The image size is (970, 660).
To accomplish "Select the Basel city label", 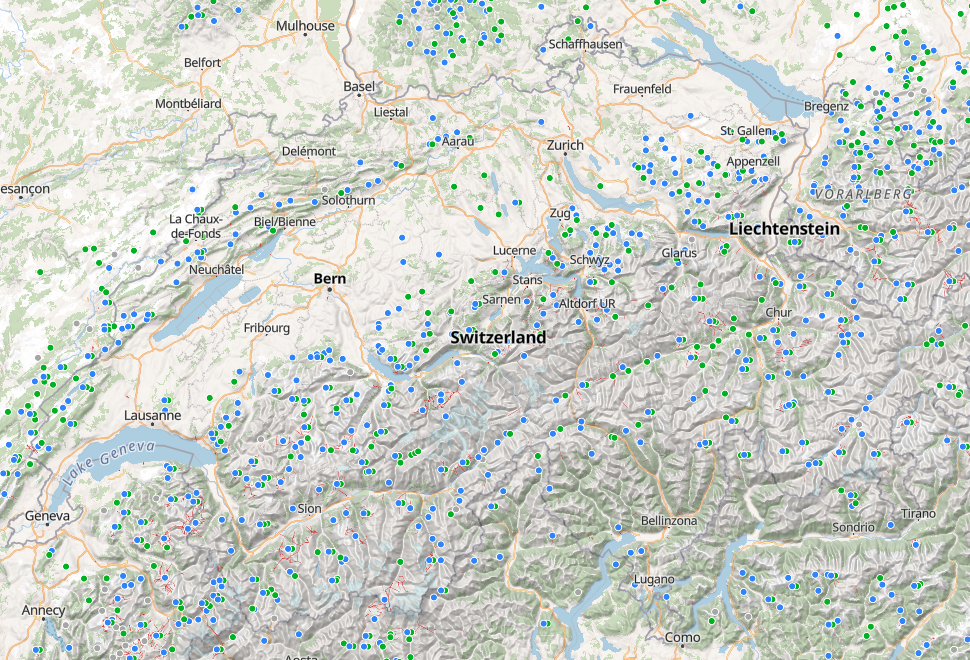I will [359, 87].
